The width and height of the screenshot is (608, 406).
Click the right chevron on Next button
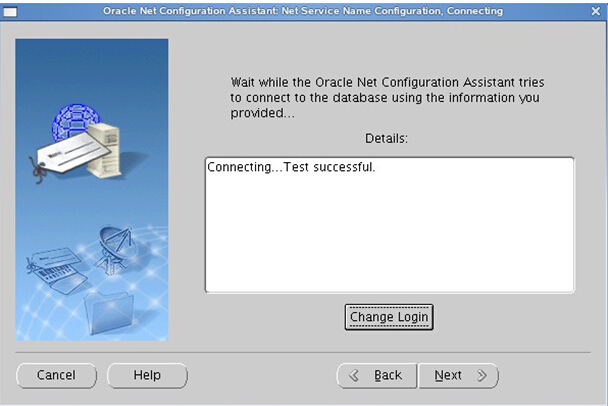coord(481,376)
